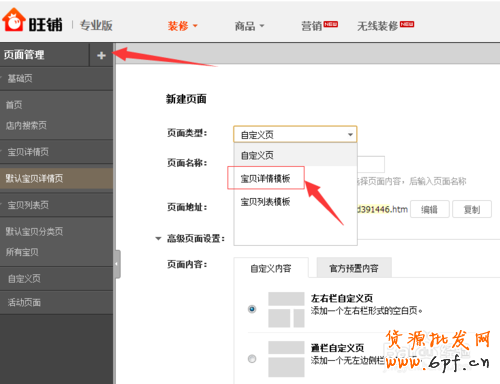Click the 新建页面 heading text
The height and width of the screenshot is (384, 500).
(186, 99)
